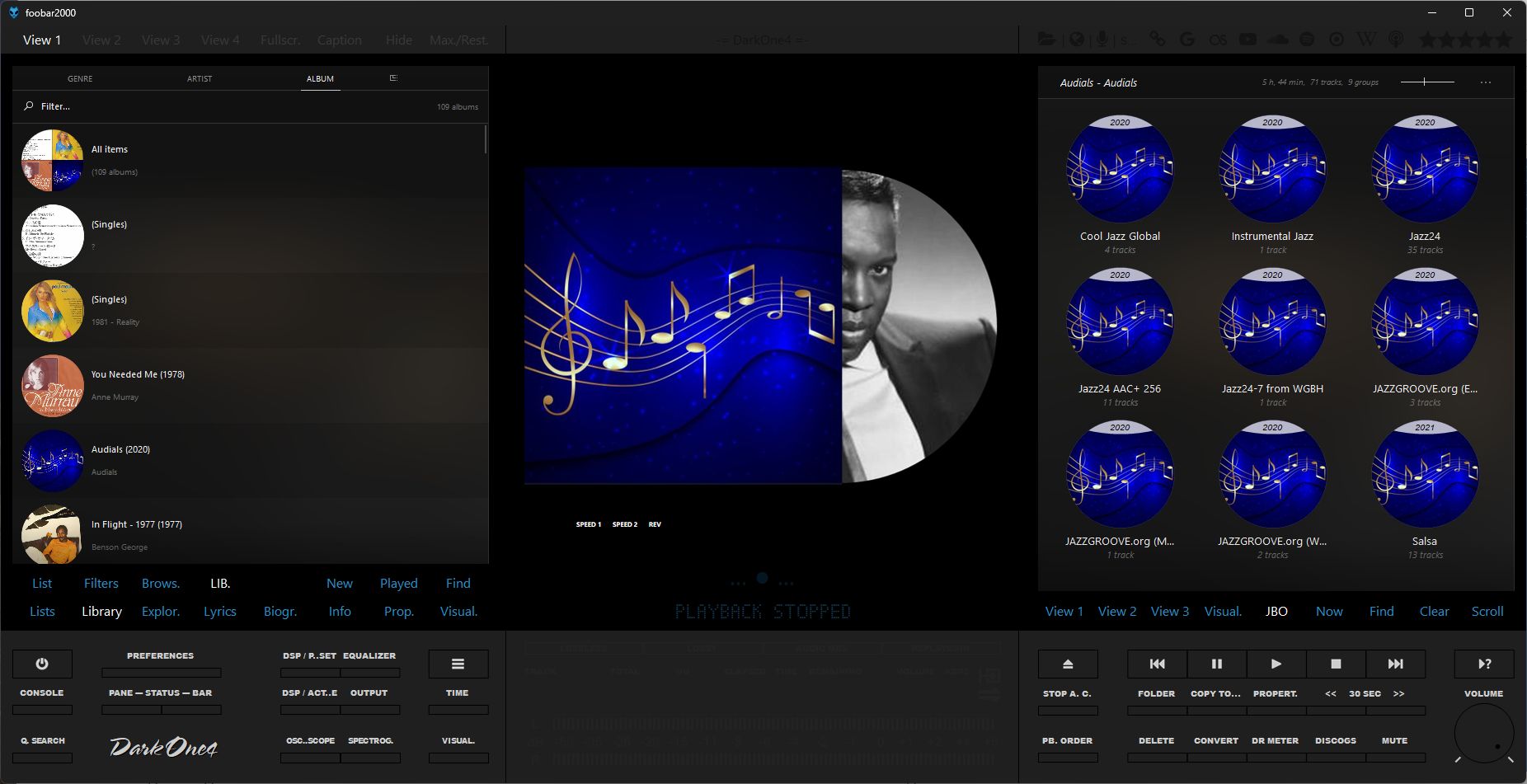Click the globe web icon in top toolbar
Screen dimensions: 1527x784
[x=1076, y=40]
